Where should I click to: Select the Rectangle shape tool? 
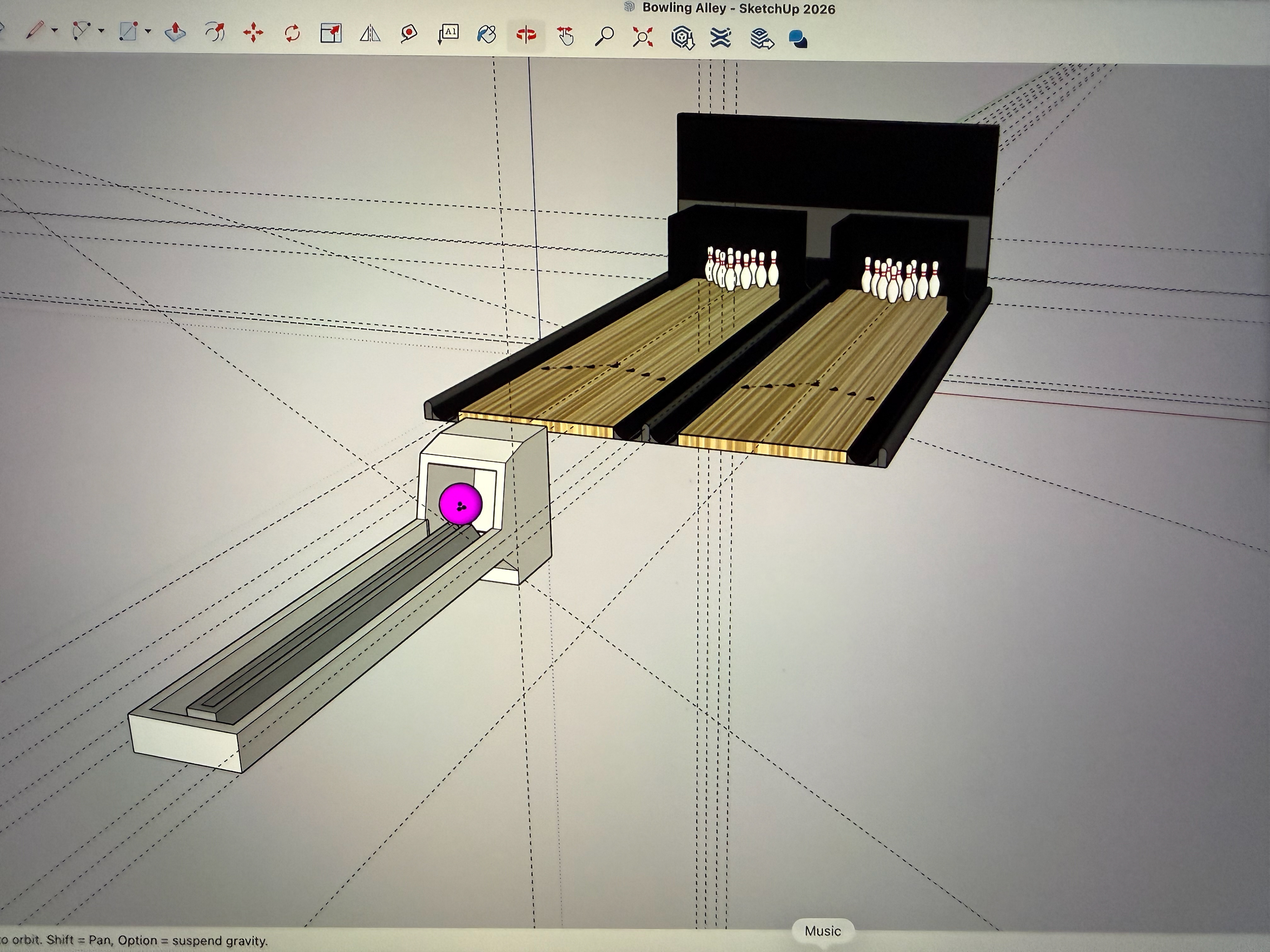coord(128,31)
